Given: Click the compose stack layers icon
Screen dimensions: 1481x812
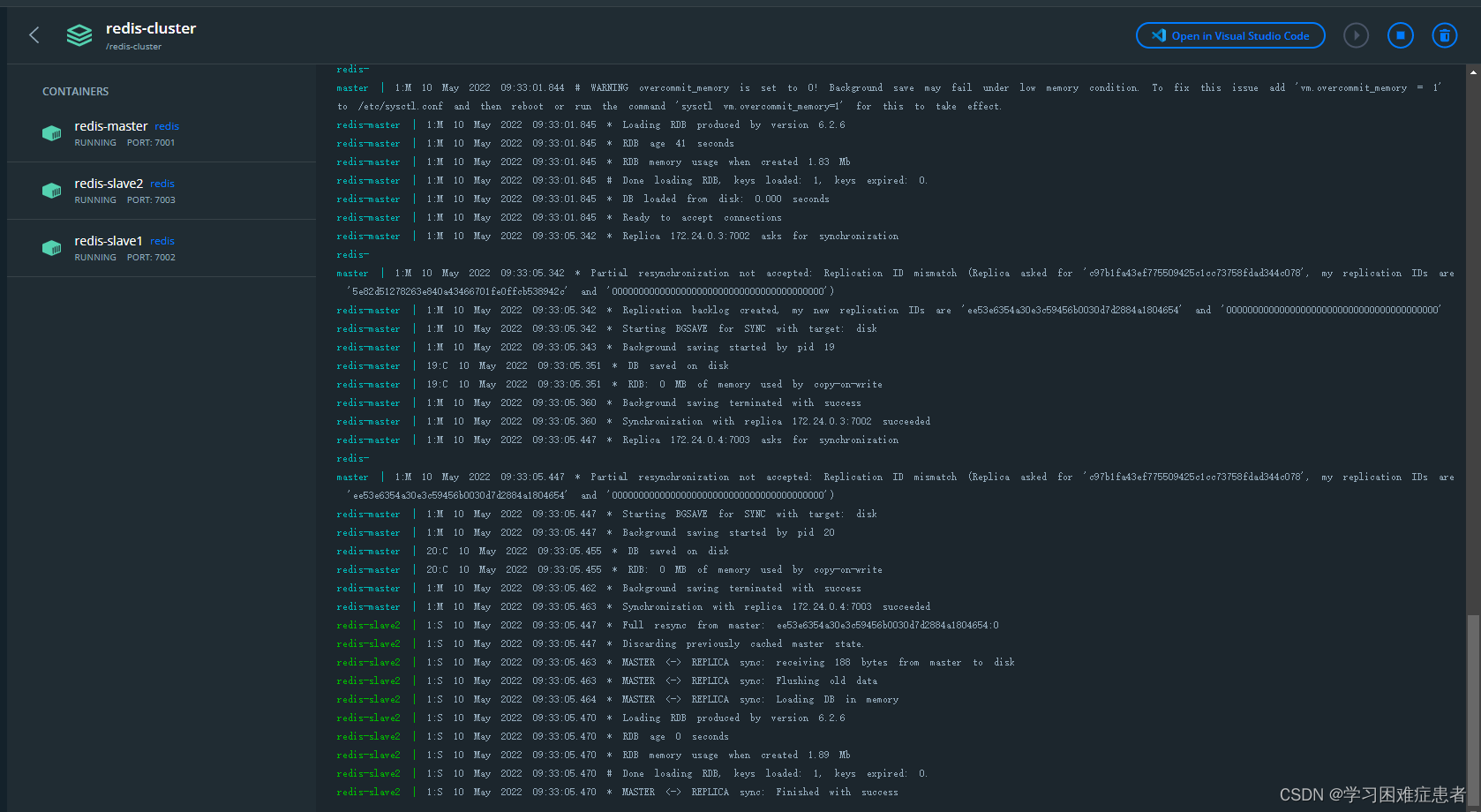Looking at the screenshot, I should click(x=79, y=35).
